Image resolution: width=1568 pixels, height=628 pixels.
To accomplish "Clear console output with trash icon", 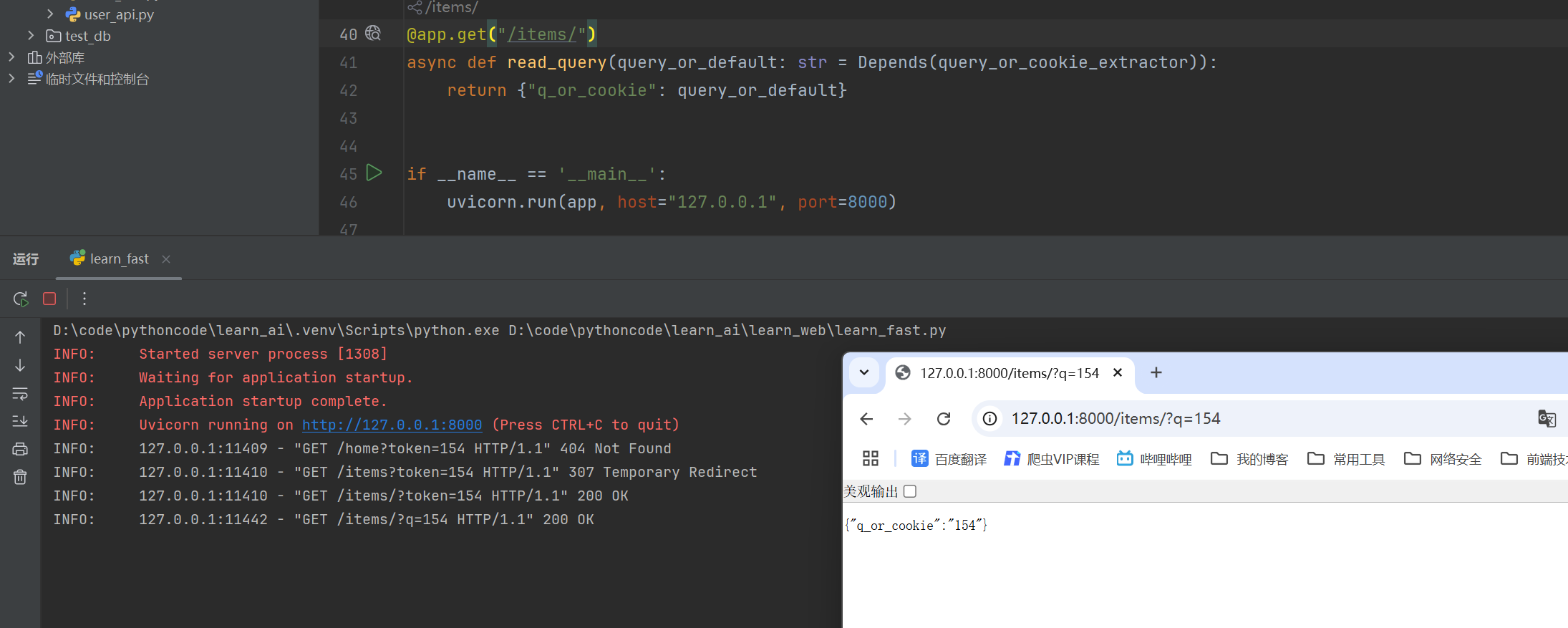I will (20, 477).
